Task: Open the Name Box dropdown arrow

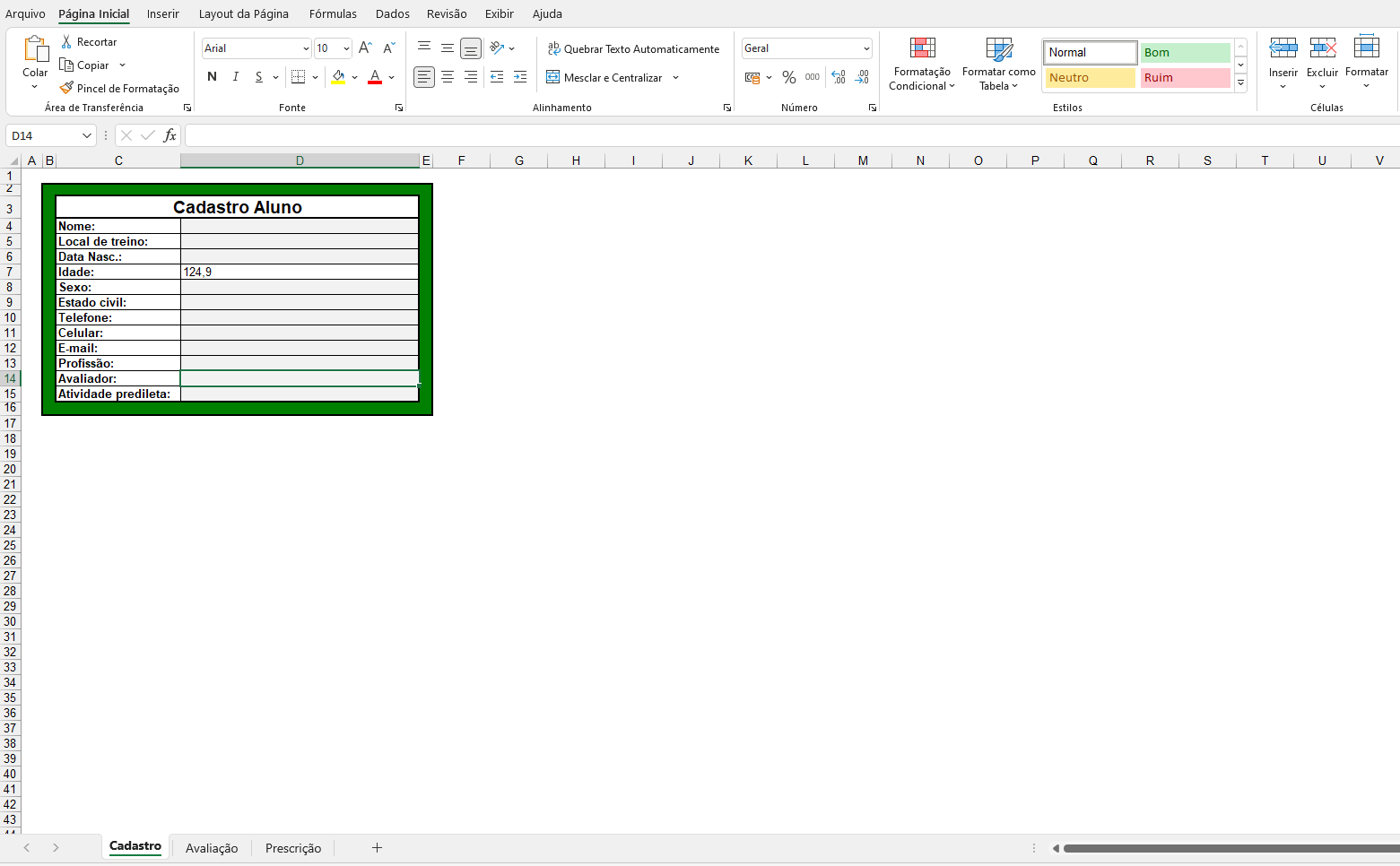Action: tap(87, 135)
